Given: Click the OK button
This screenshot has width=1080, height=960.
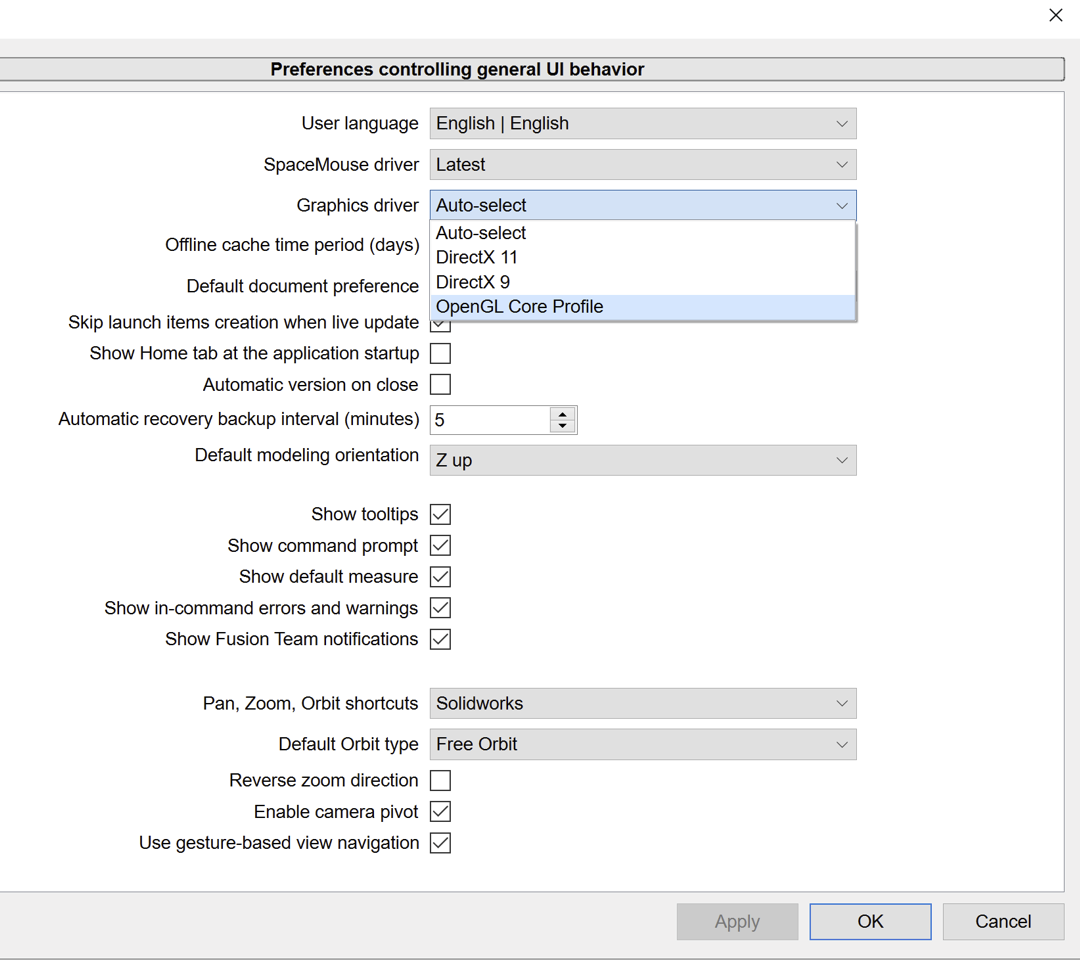Looking at the screenshot, I should (870, 921).
